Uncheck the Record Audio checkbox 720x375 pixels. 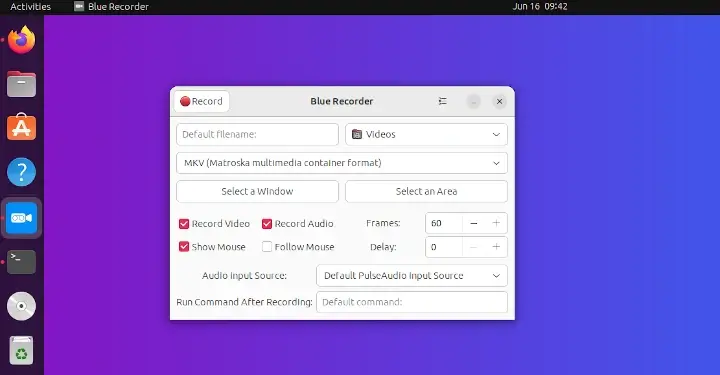(x=267, y=224)
